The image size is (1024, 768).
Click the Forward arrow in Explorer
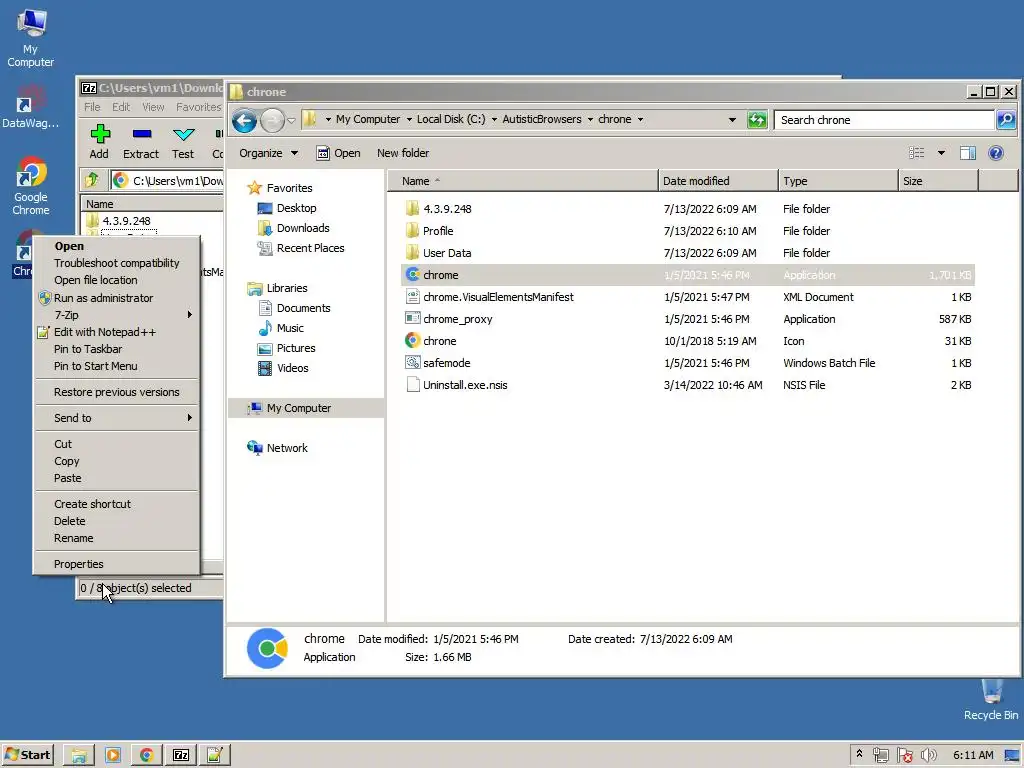point(272,120)
